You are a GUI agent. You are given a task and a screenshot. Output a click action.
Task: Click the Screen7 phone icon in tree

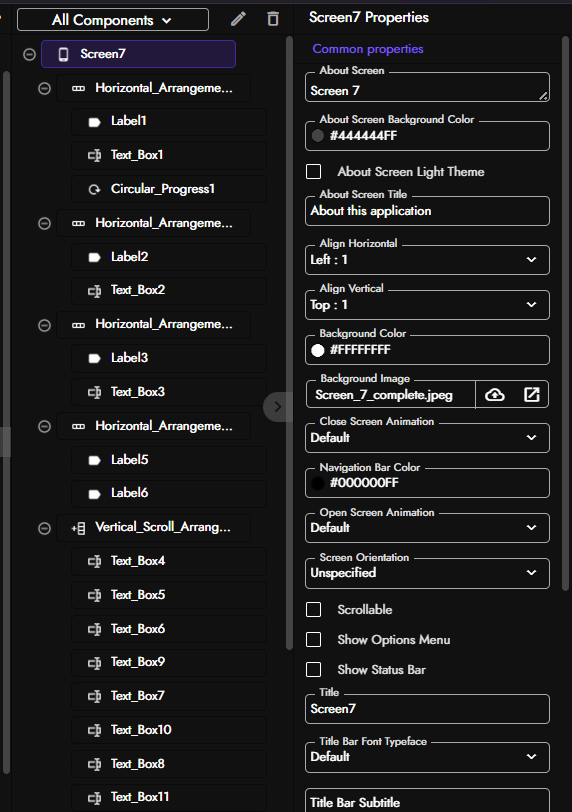tap(63, 54)
